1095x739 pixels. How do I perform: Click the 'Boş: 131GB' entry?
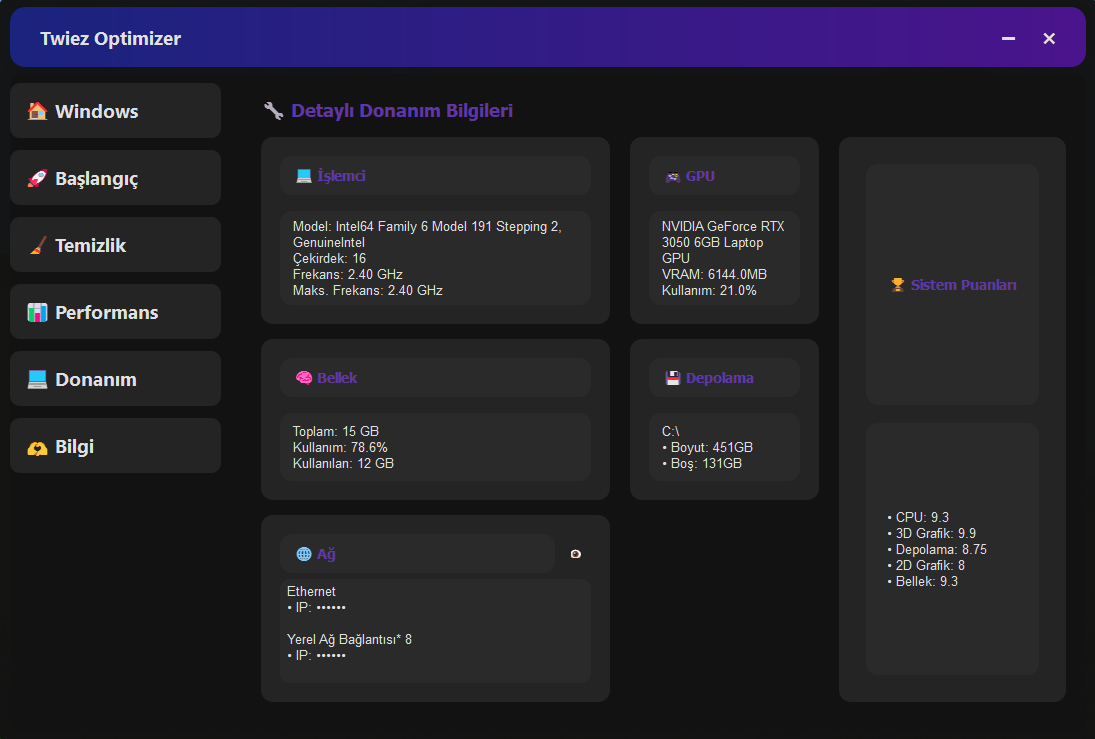coord(701,464)
